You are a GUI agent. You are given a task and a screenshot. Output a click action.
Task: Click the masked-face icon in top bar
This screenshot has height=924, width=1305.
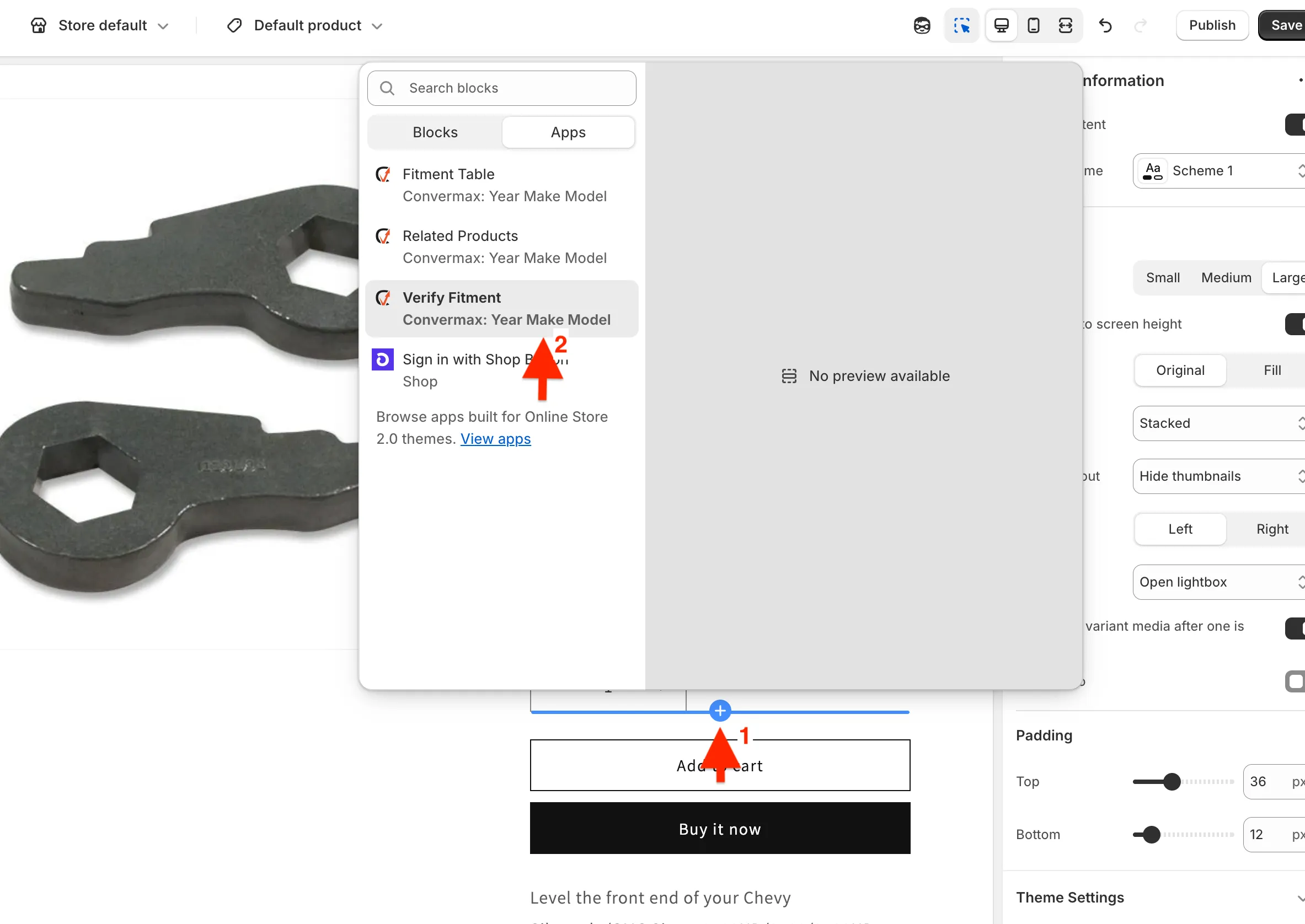[922, 25]
